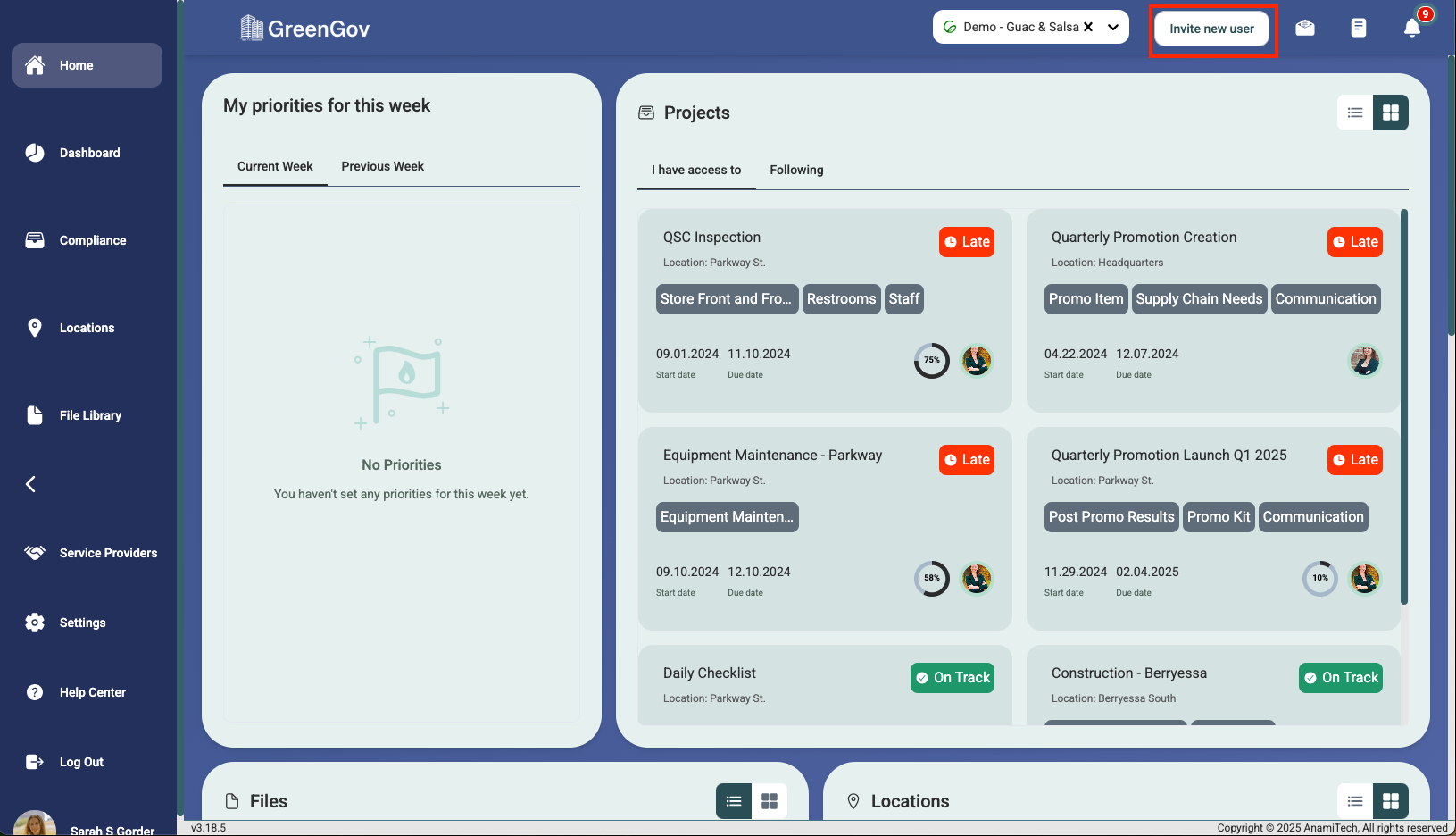Click avatar on Quarterly Promotion Launch Q1 card
This screenshot has height=836, width=1456.
coord(1365,579)
